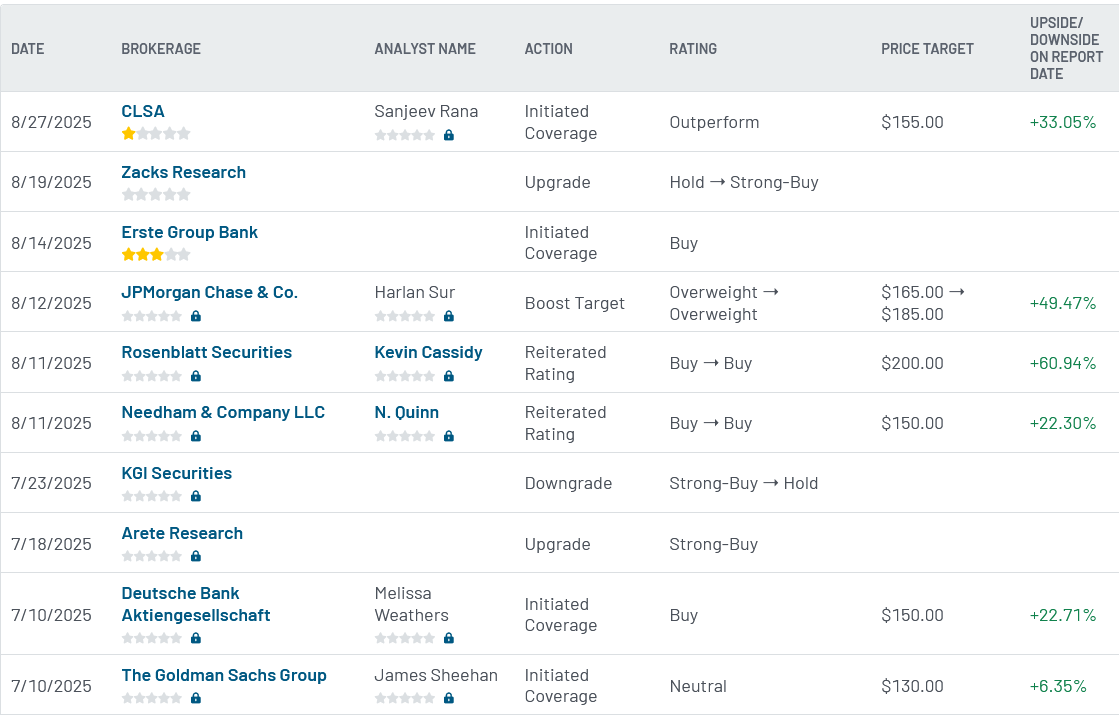Click the Outperform rating cell

pos(714,122)
